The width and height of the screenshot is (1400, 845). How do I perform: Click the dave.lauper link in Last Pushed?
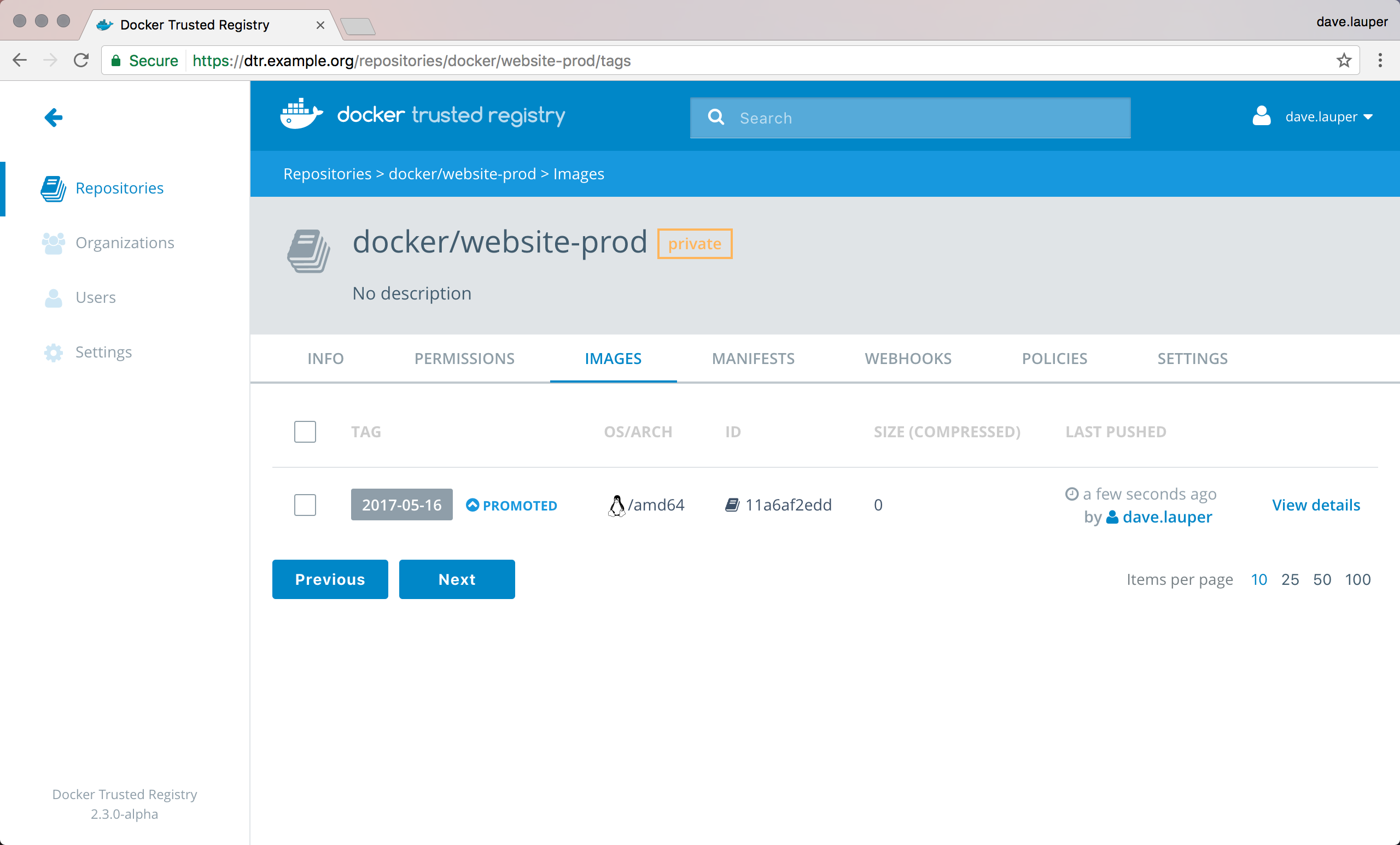(x=1166, y=517)
